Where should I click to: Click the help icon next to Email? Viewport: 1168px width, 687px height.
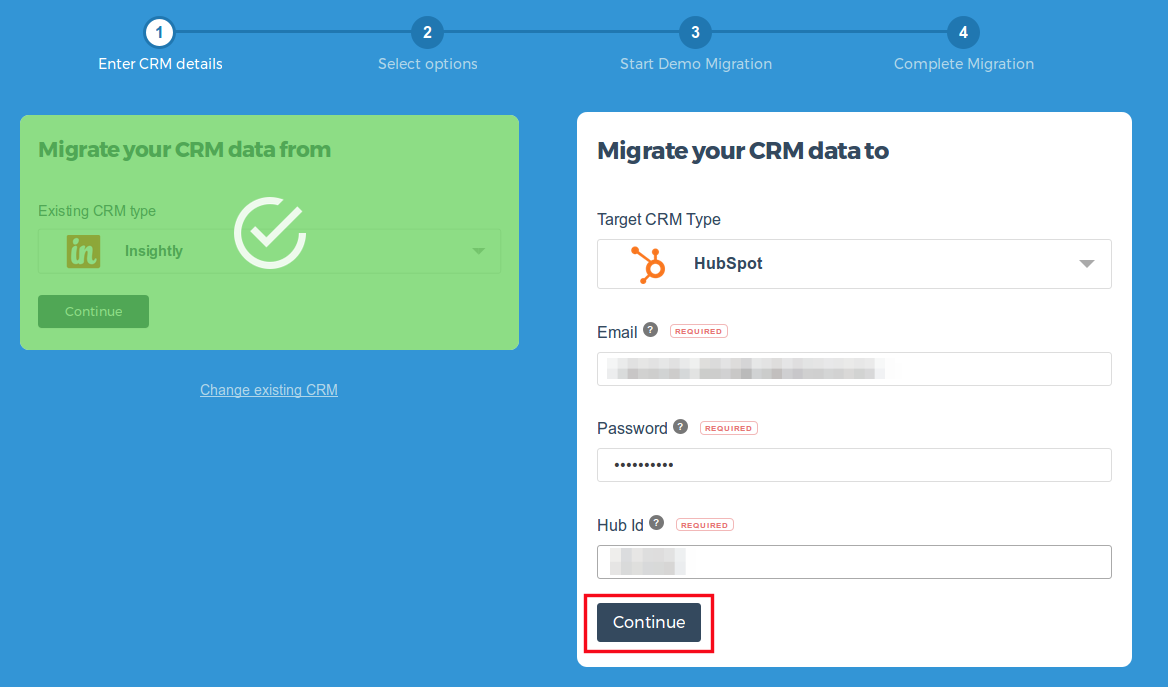(x=650, y=330)
